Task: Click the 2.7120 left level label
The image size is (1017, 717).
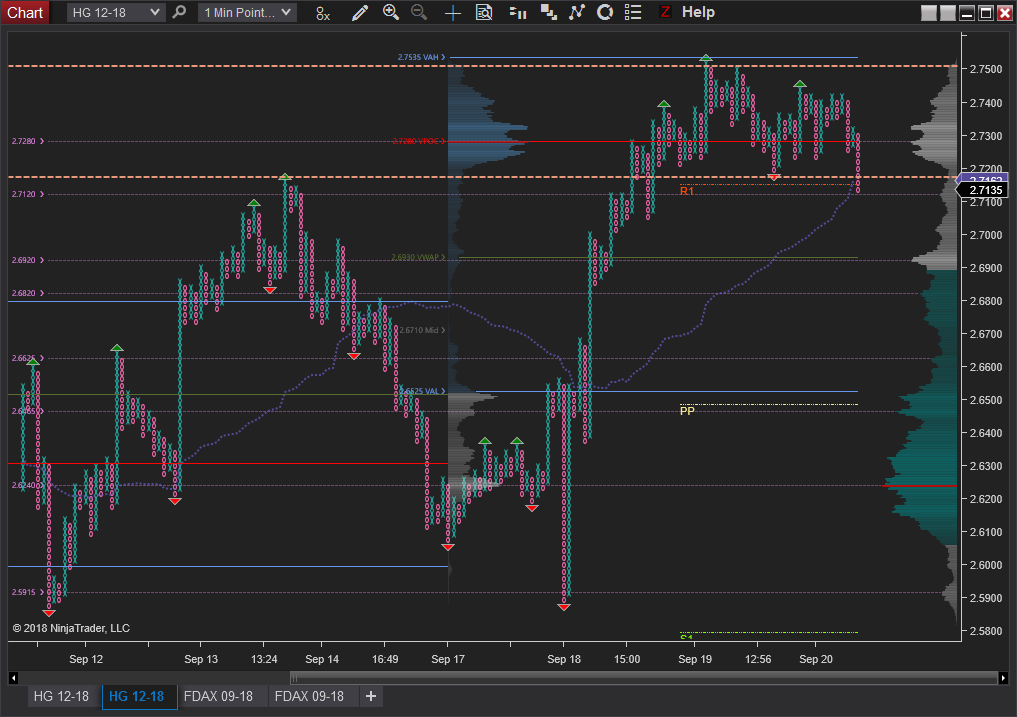Action: coord(28,194)
